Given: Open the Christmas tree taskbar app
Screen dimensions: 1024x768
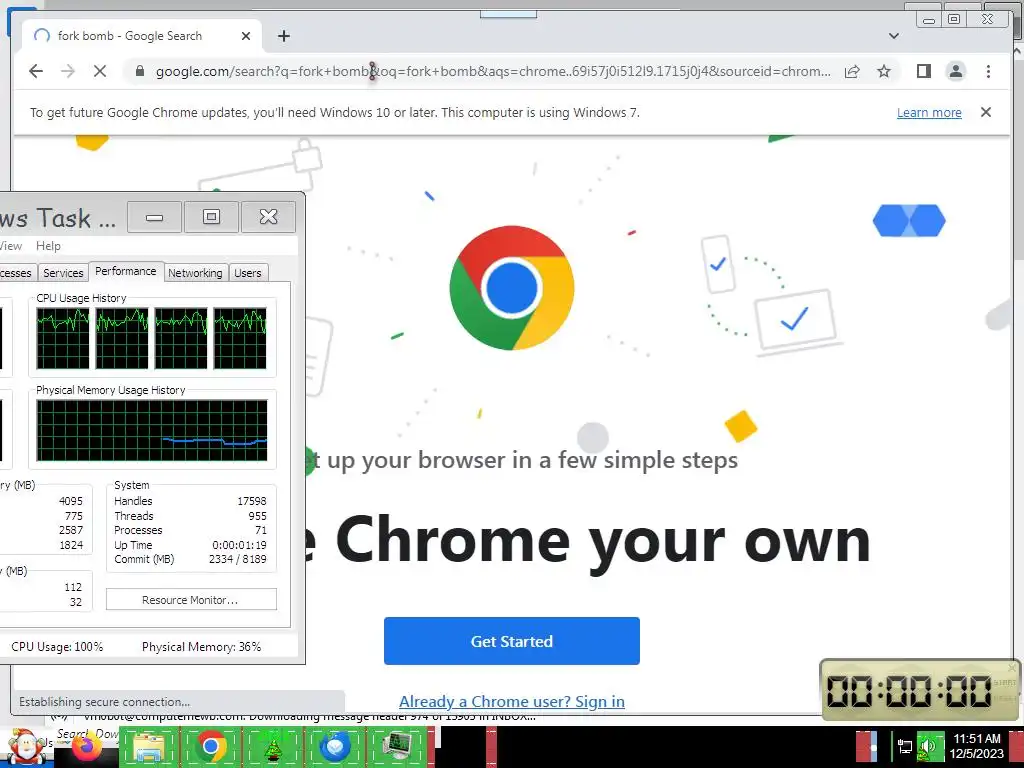Looking at the screenshot, I should (x=272, y=747).
